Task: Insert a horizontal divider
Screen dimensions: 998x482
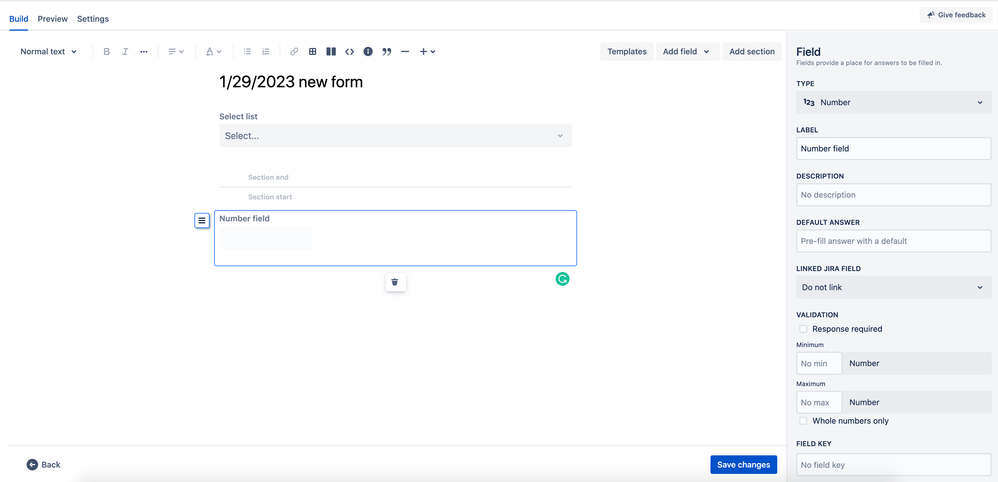Action: tap(405, 52)
